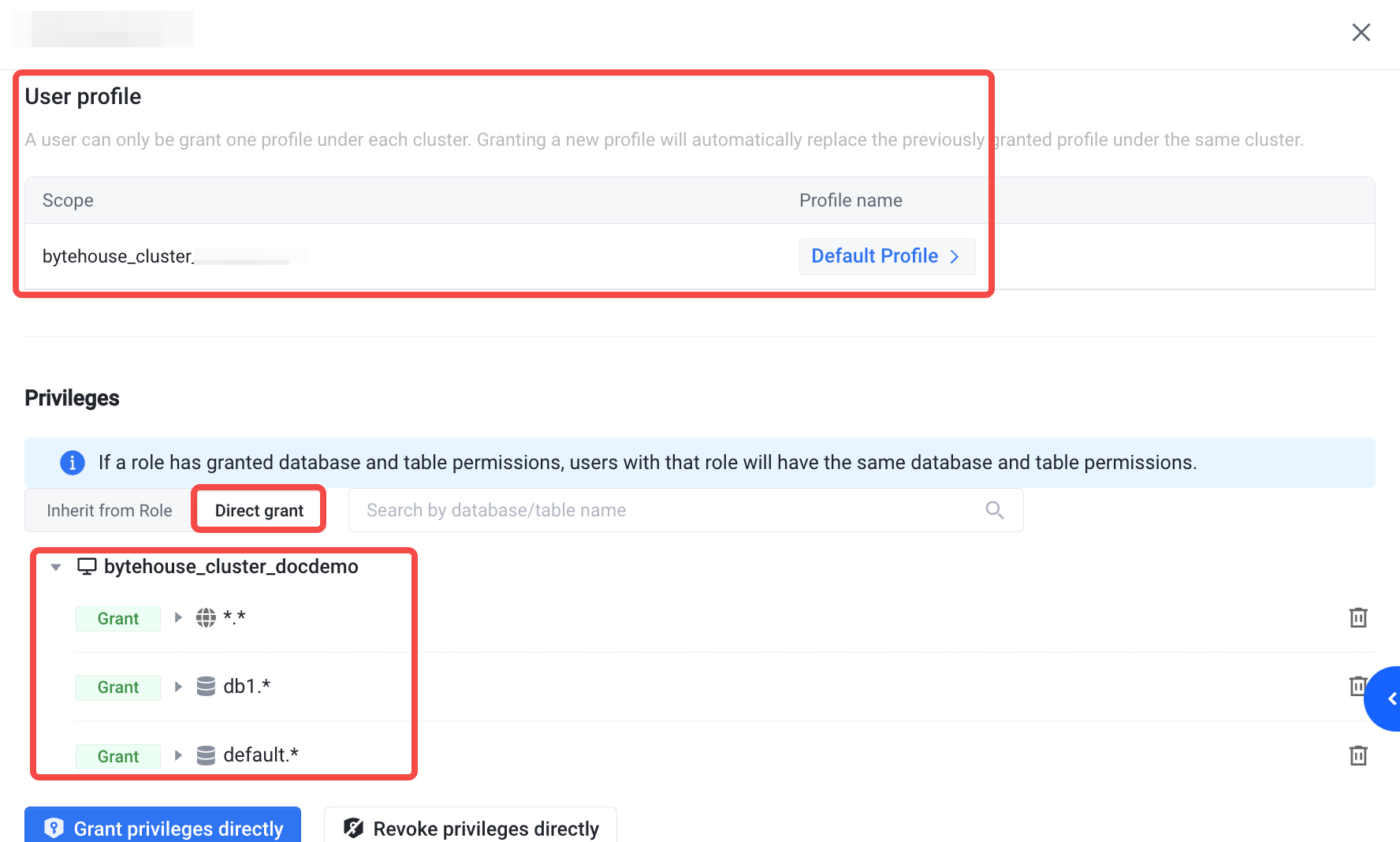Click the search magnifier icon
This screenshot has height=842, width=1400.
tap(995, 510)
